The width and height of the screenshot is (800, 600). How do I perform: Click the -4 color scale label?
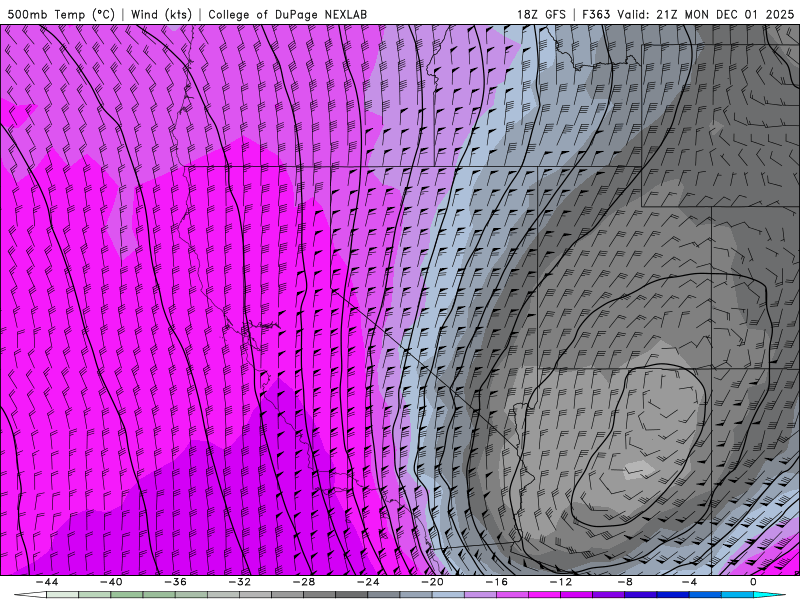tap(689, 582)
